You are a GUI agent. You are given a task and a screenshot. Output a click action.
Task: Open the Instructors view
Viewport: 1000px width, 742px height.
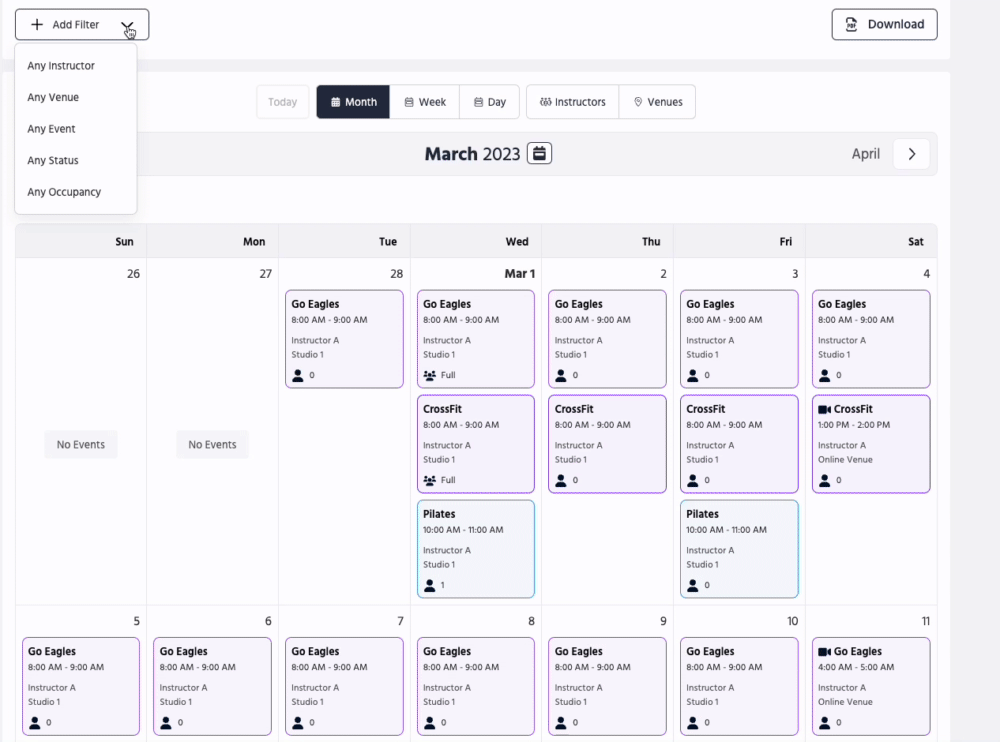click(572, 102)
